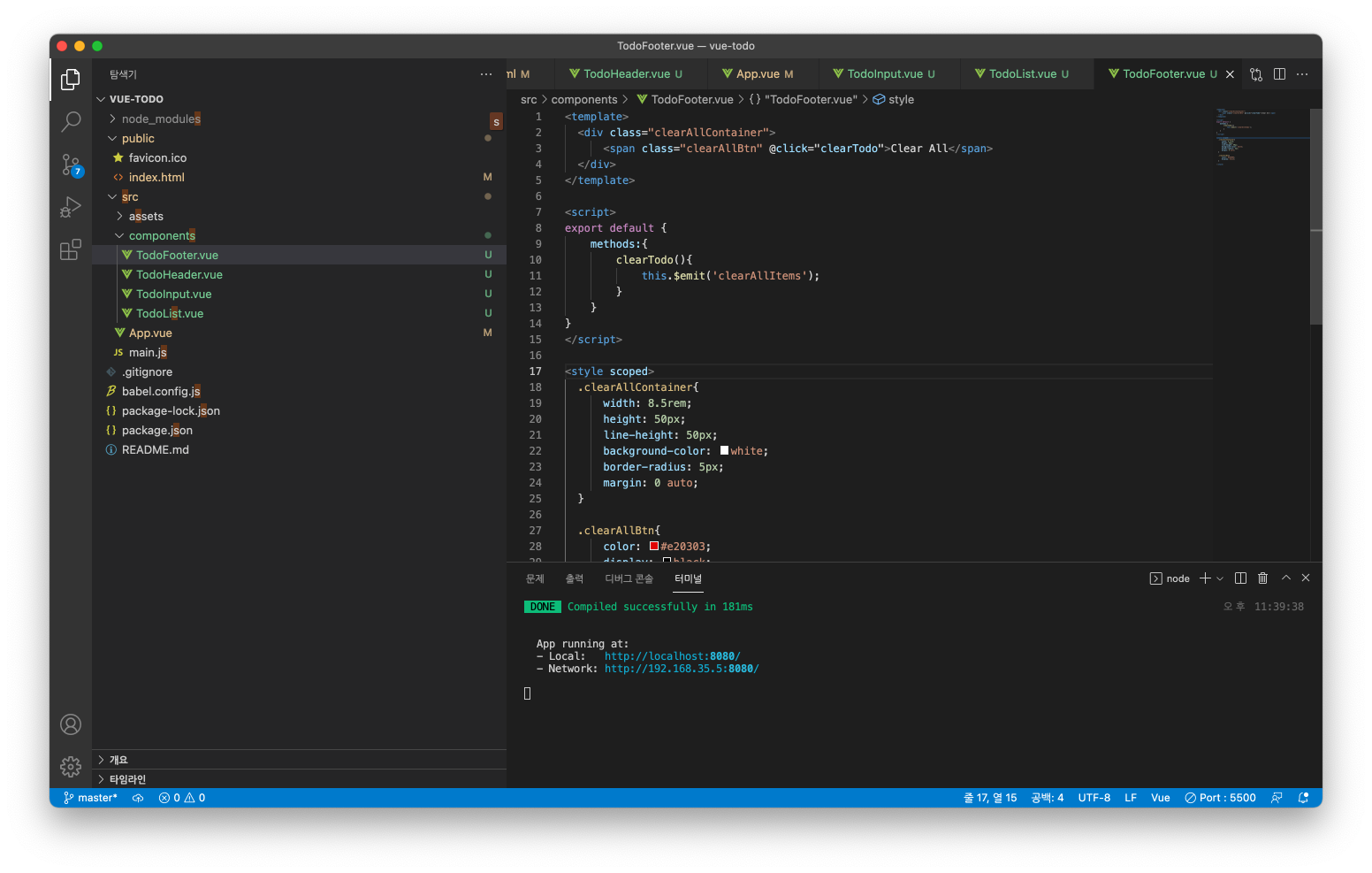
Task: Maximize the panel with the up chevron
Action: pos(1286,578)
